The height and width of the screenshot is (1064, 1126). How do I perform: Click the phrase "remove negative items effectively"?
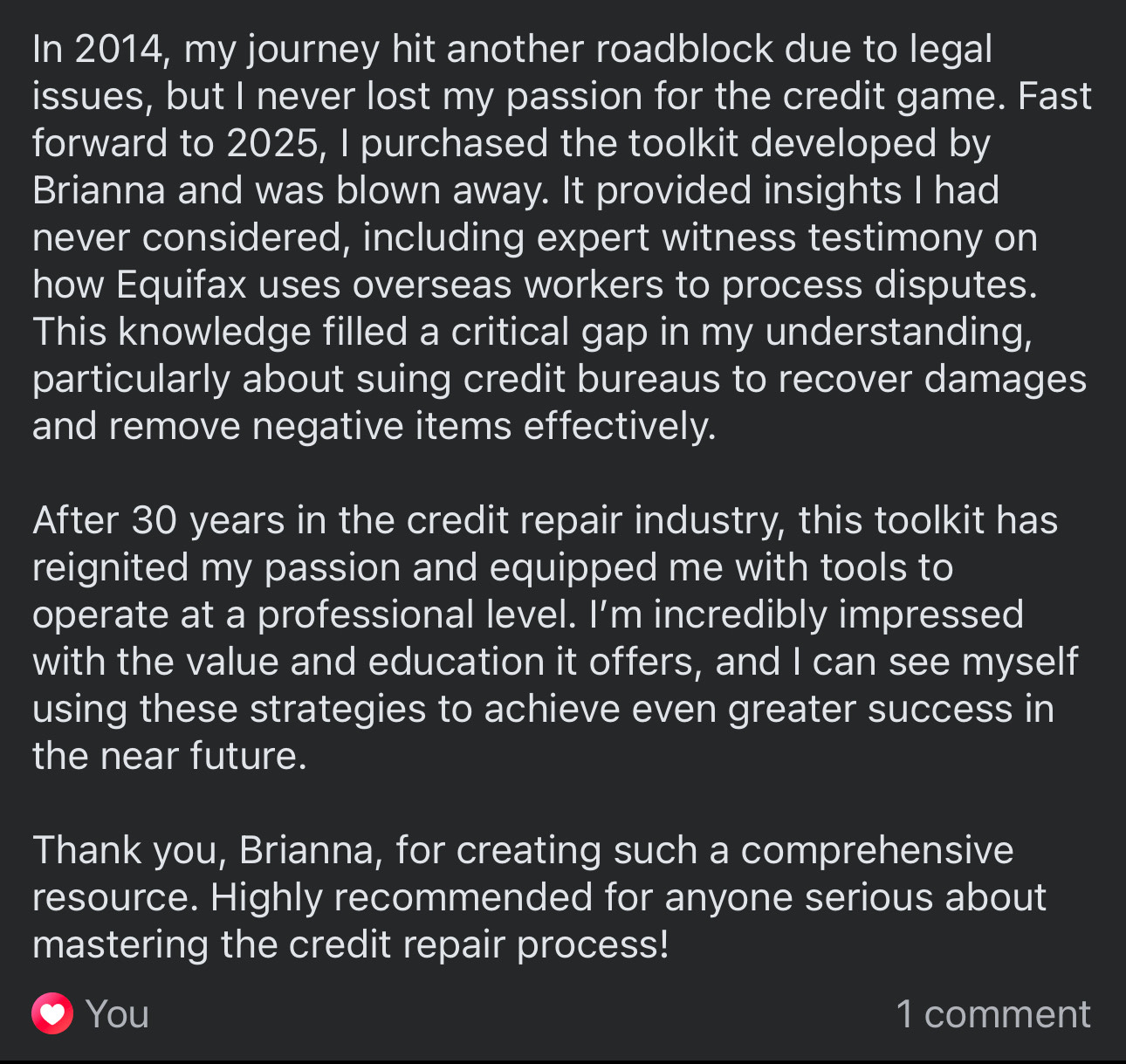coord(412,426)
